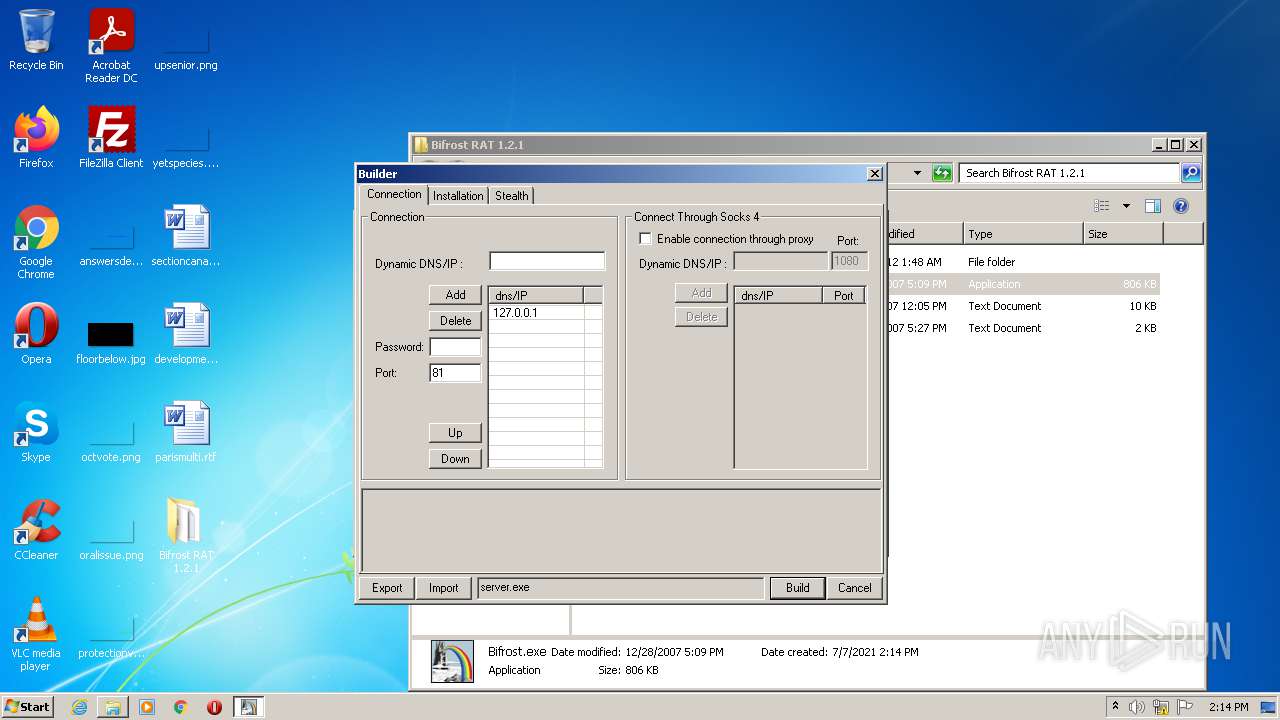Screen dimensions: 1280x720
Task: Select upsenior.png desktop file
Action: point(186,46)
